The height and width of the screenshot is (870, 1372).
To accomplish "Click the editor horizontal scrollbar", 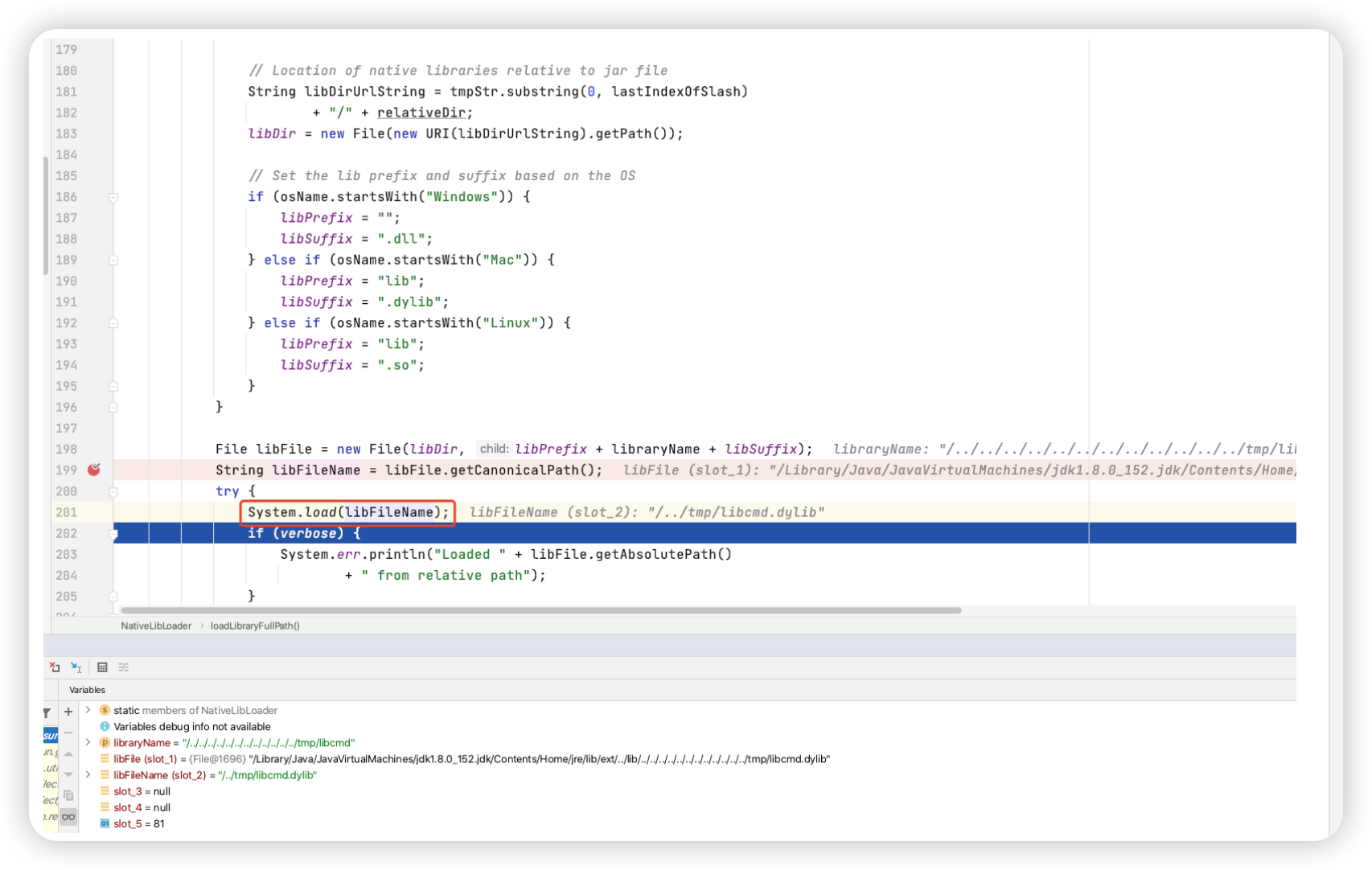I will (541, 610).
